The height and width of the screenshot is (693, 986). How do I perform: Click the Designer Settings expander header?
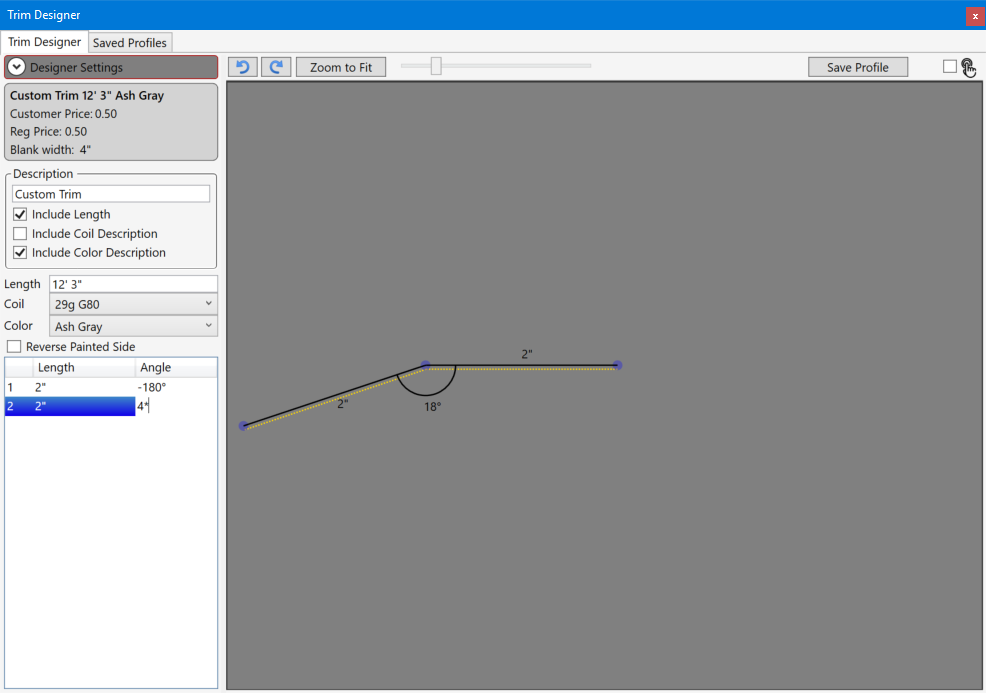click(111, 67)
